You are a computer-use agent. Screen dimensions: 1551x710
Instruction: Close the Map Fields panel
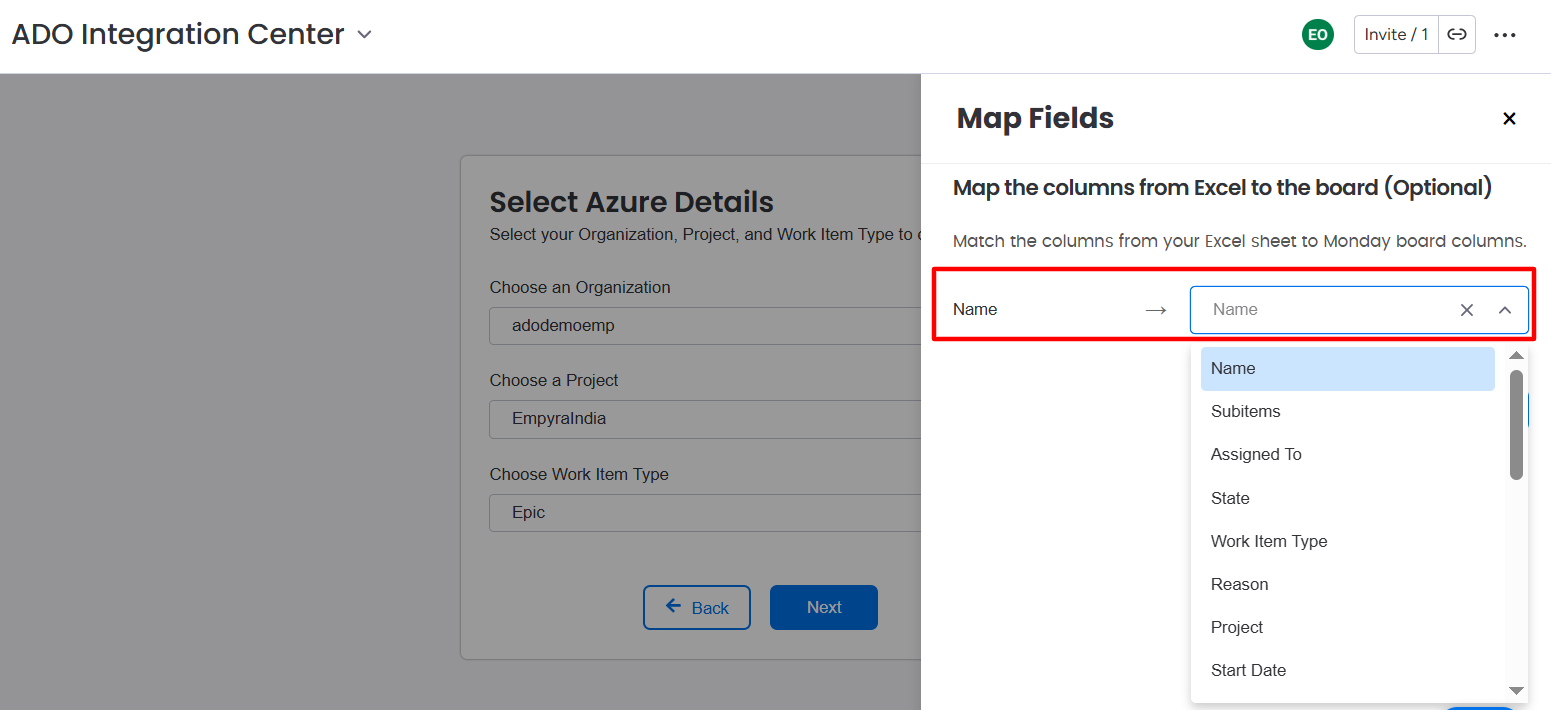pyautogui.click(x=1509, y=119)
